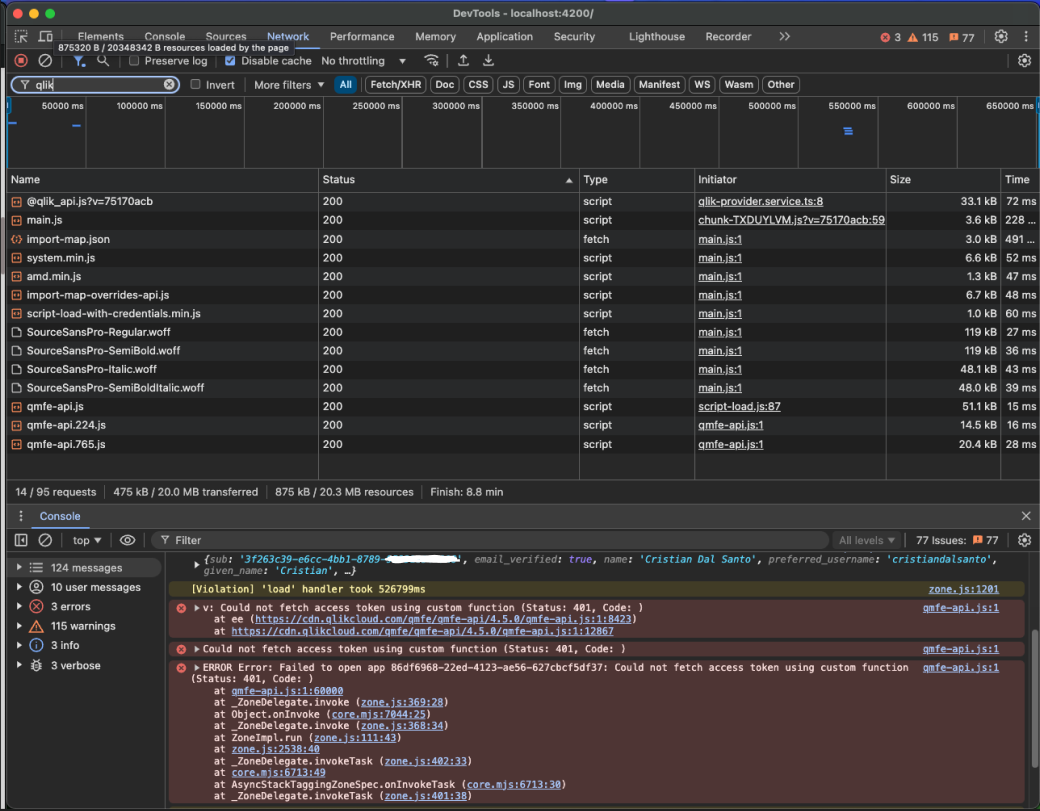Image resolution: width=1040 pixels, height=811 pixels.
Task: Click the import HAR upload icon
Action: [463, 61]
